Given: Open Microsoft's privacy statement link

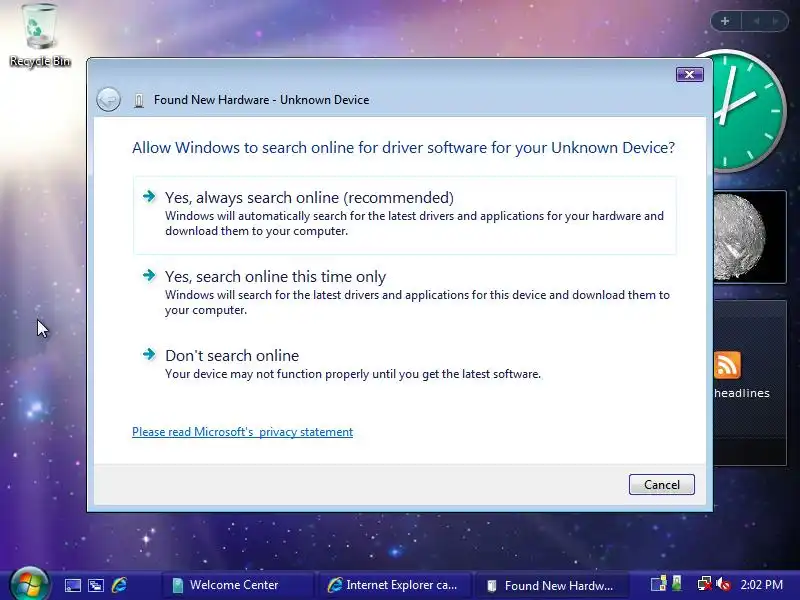Looking at the screenshot, I should coord(242,432).
